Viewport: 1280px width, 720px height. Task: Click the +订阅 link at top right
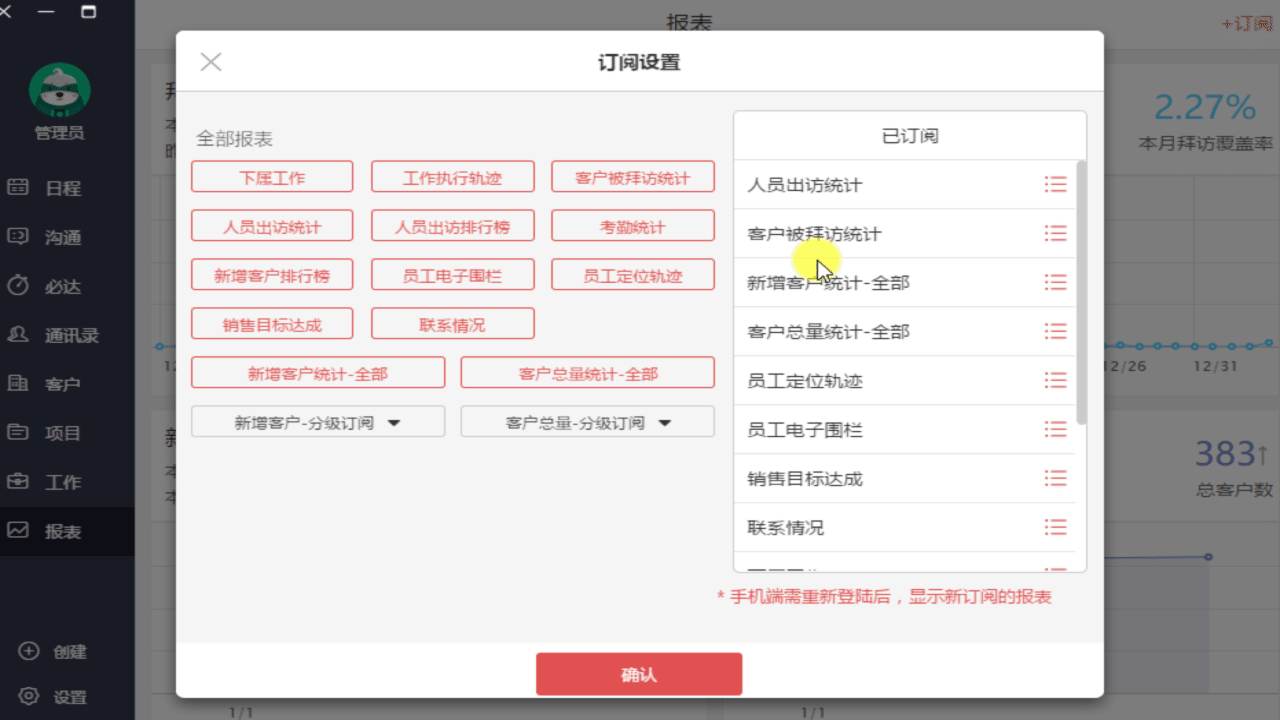[1246, 23]
